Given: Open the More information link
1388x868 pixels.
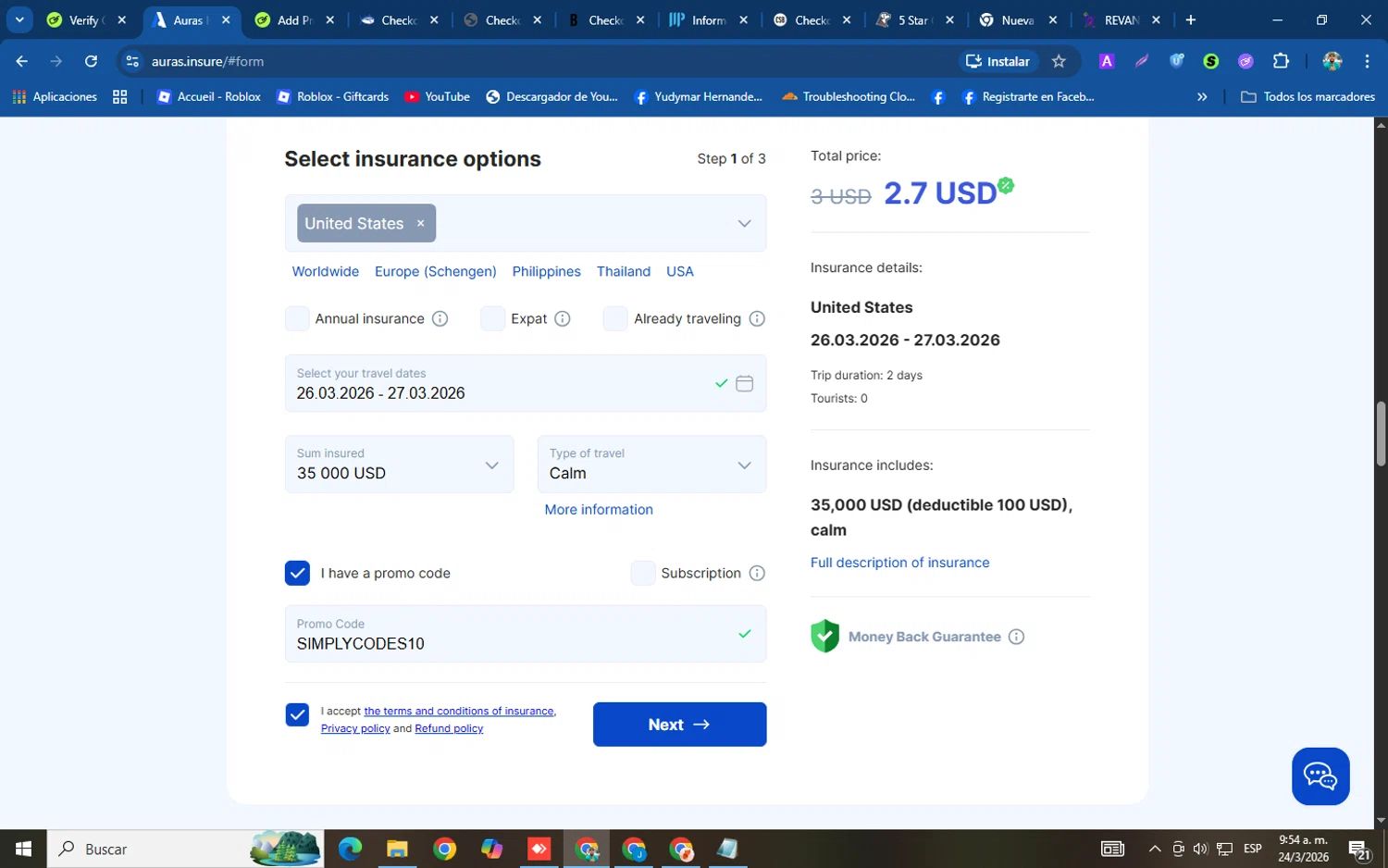Looking at the screenshot, I should 599,510.
